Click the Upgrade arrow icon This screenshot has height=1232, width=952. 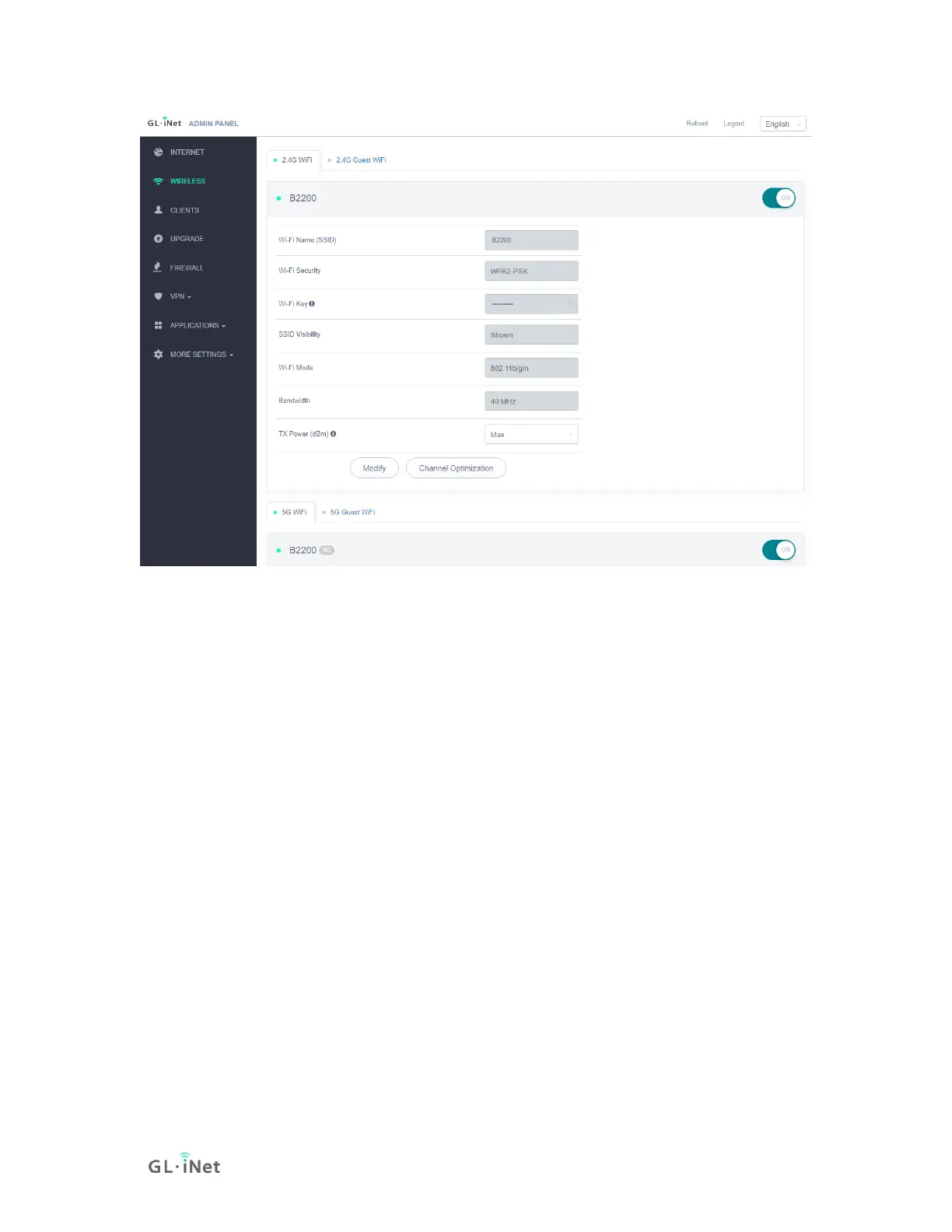[159, 239]
